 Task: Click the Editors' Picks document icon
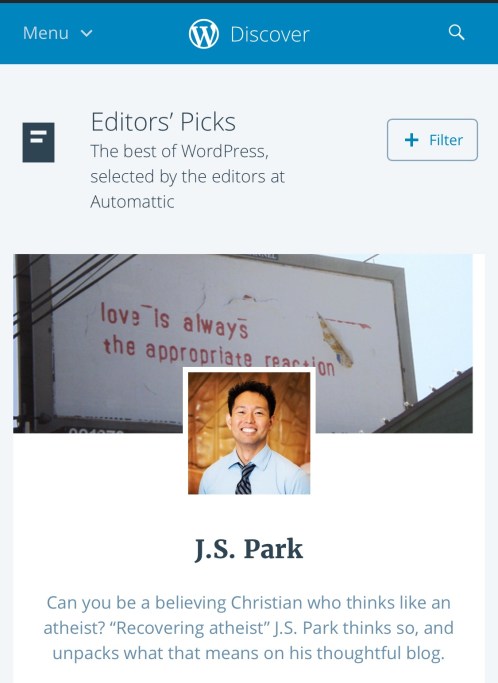(x=38, y=142)
